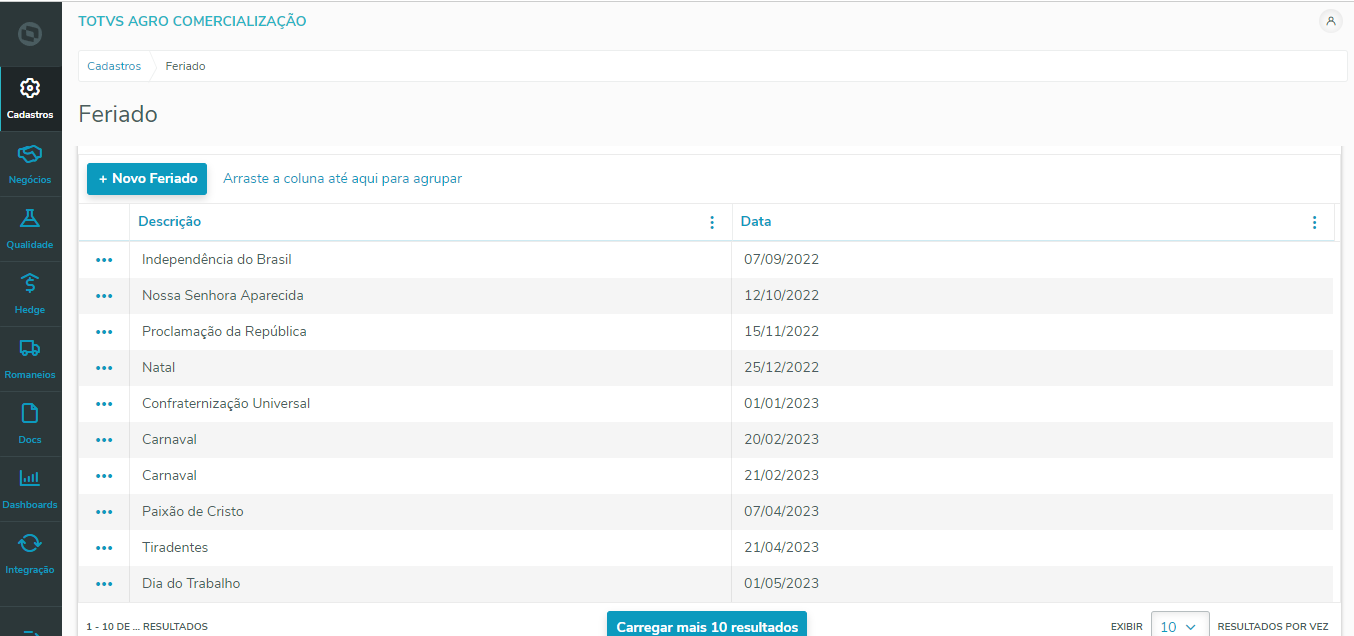Select the Confraternização Universal cell
1354x636 pixels.
431,404
